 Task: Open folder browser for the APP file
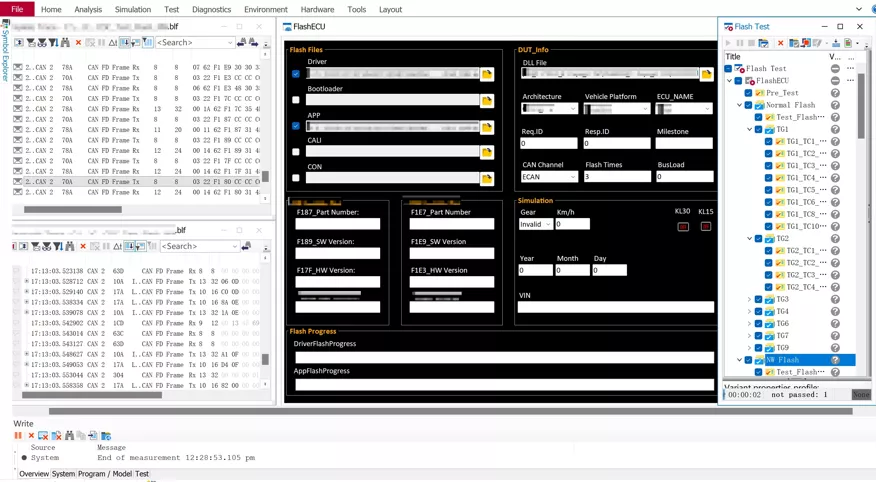click(487, 127)
